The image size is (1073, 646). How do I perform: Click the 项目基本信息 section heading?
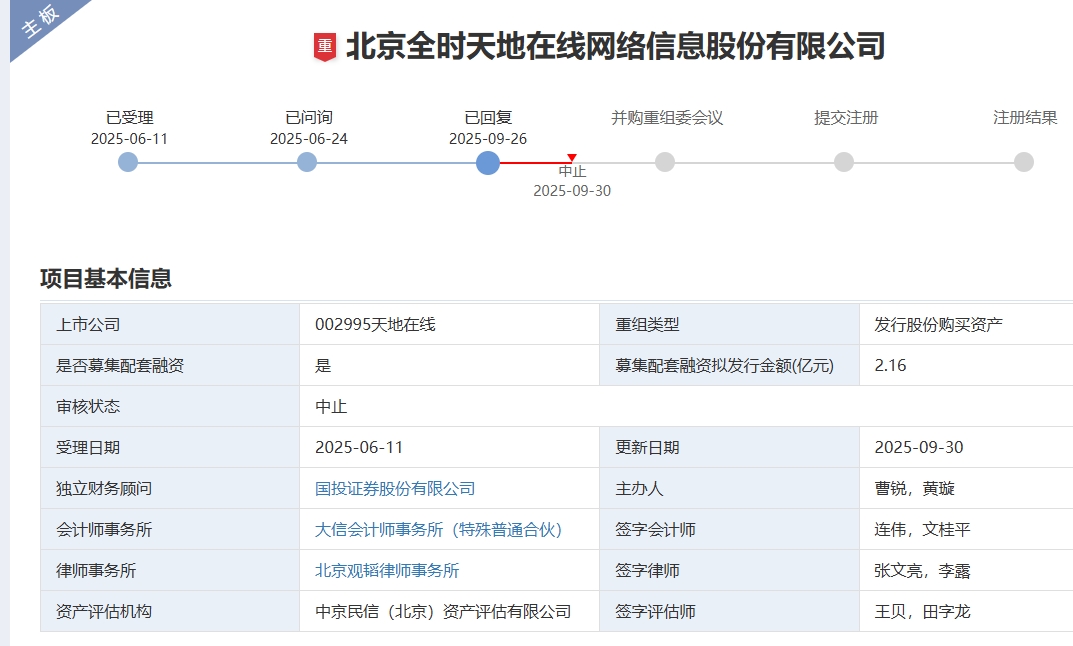pos(106,279)
